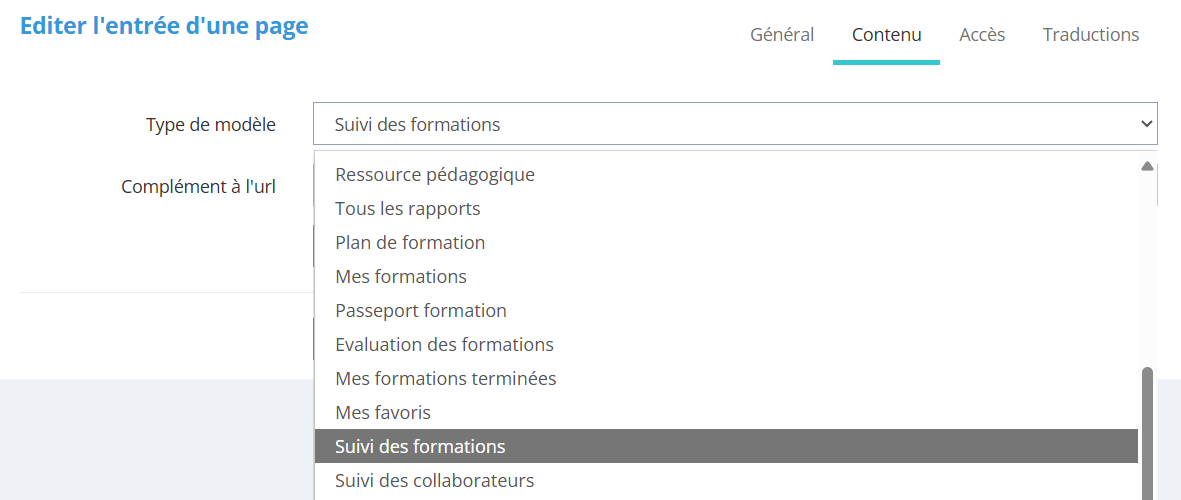Choose Tous les rapports option
This screenshot has width=1181, height=500.
408,209
